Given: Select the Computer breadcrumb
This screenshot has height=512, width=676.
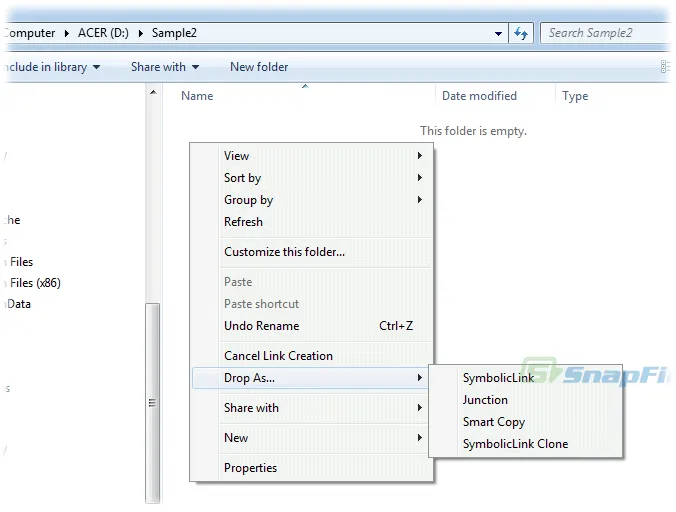Looking at the screenshot, I should [29, 33].
